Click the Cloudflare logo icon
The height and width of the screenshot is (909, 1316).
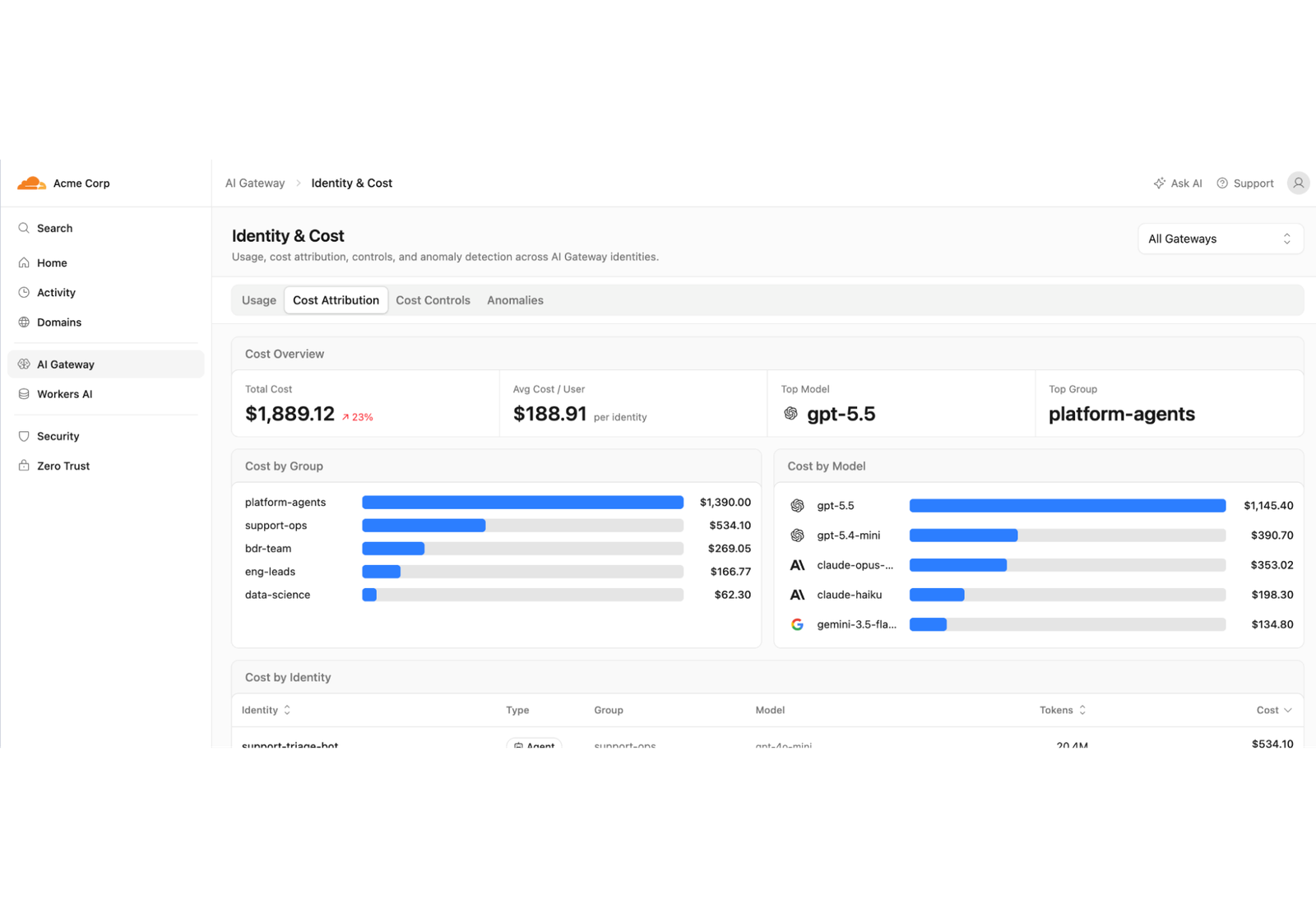pyautogui.click(x=31, y=183)
